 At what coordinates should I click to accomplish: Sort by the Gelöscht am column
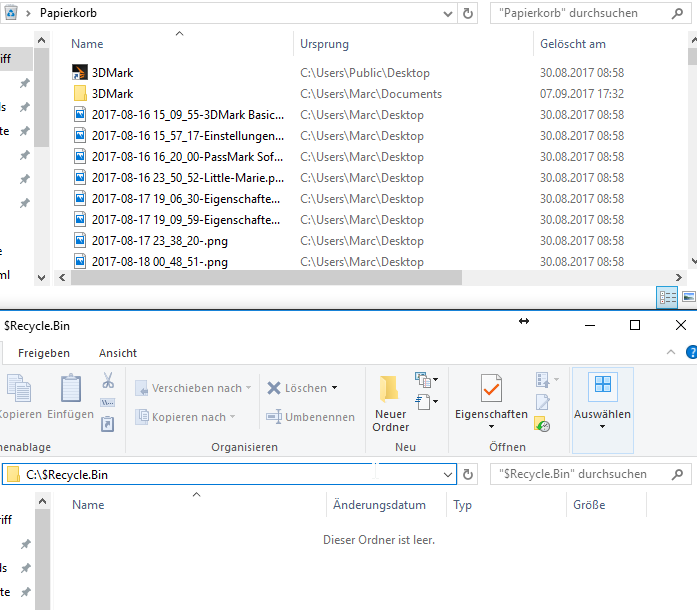(x=573, y=44)
